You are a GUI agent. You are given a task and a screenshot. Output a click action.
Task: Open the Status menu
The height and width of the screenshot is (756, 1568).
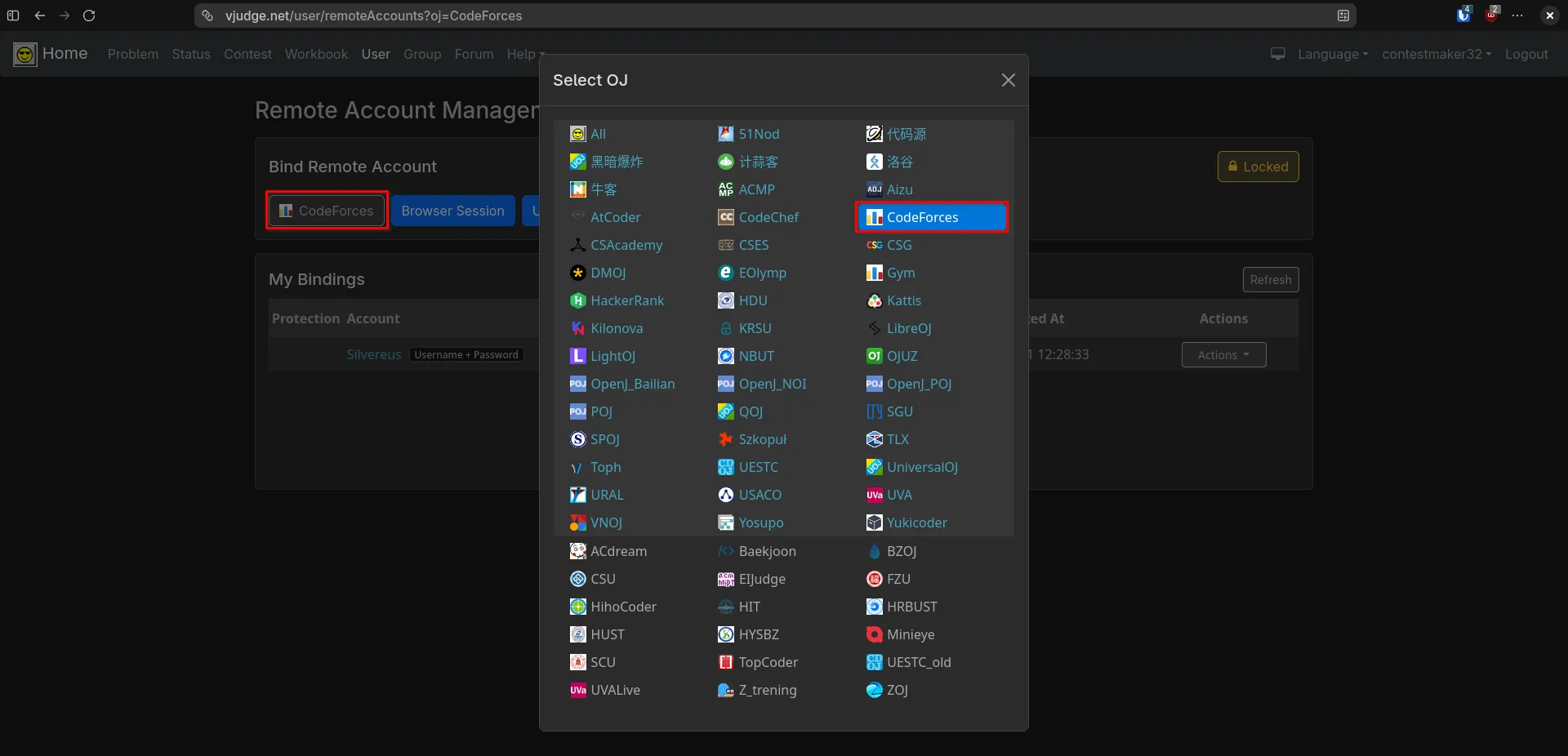(x=191, y=54)
